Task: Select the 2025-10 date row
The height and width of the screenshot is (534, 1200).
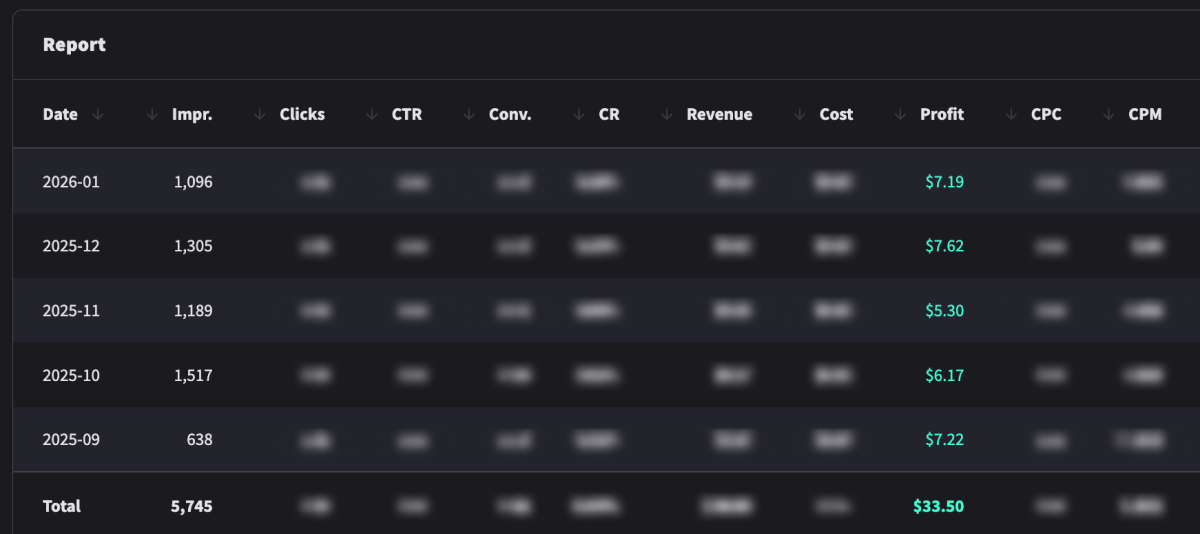Action: click(71, 375)
